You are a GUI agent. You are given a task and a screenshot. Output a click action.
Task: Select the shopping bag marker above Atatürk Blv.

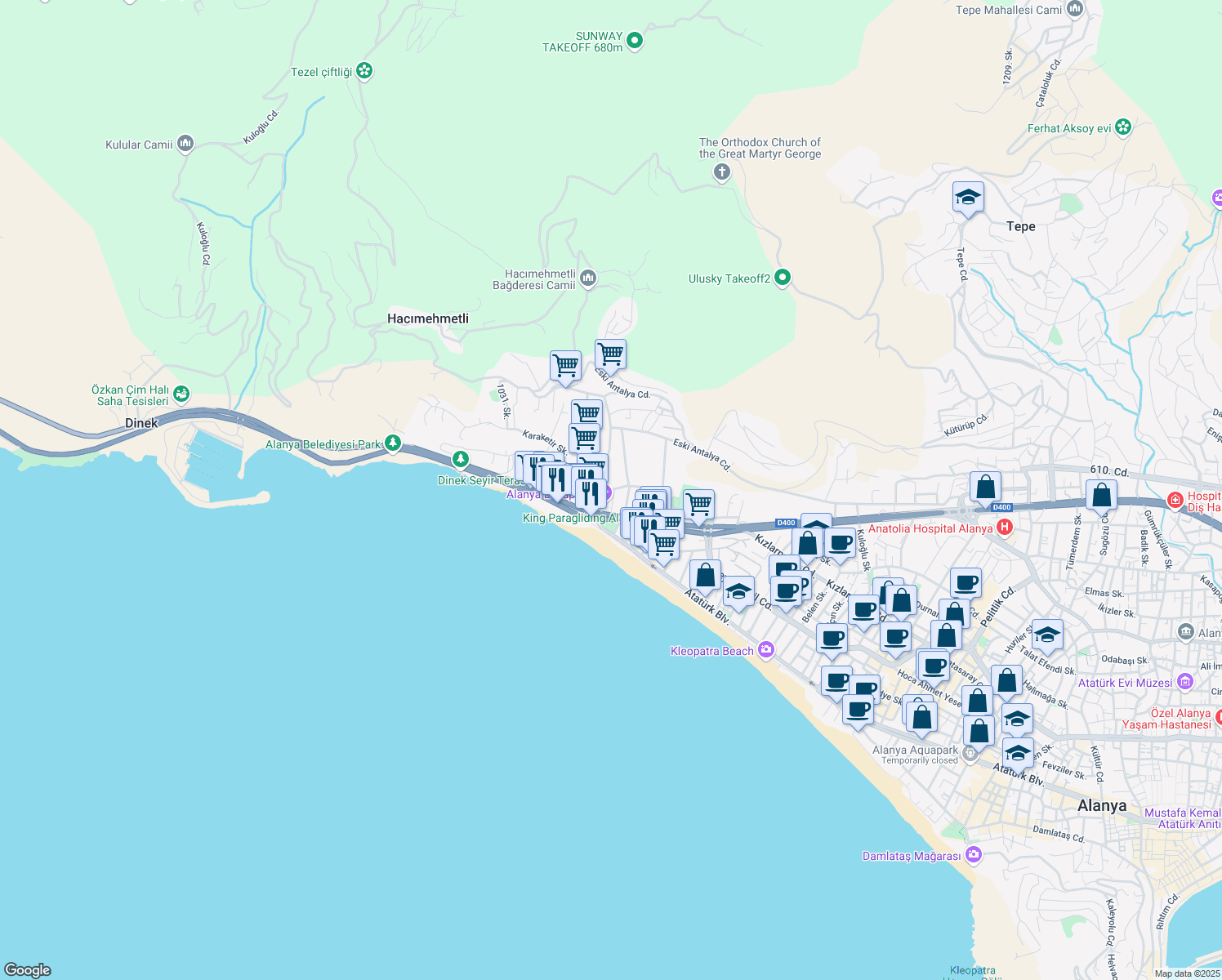coord(705,576)
